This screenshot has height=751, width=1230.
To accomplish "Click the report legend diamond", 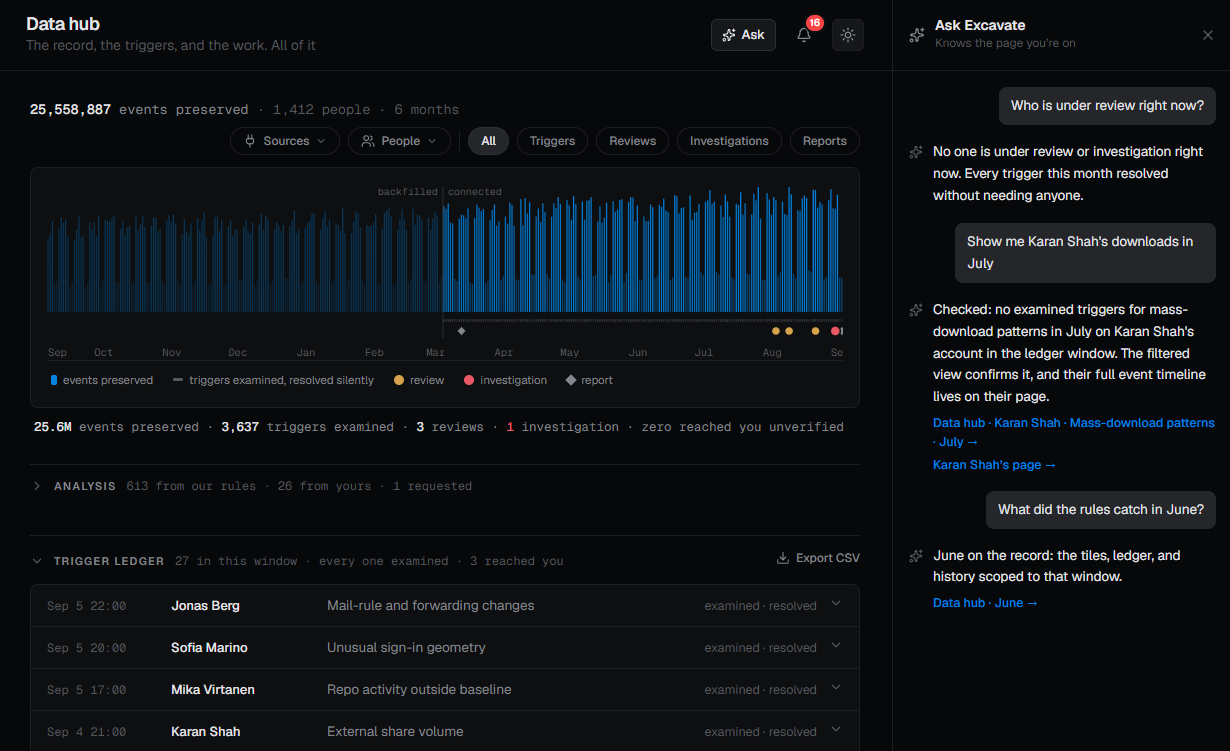I will [x=570, y=380].
